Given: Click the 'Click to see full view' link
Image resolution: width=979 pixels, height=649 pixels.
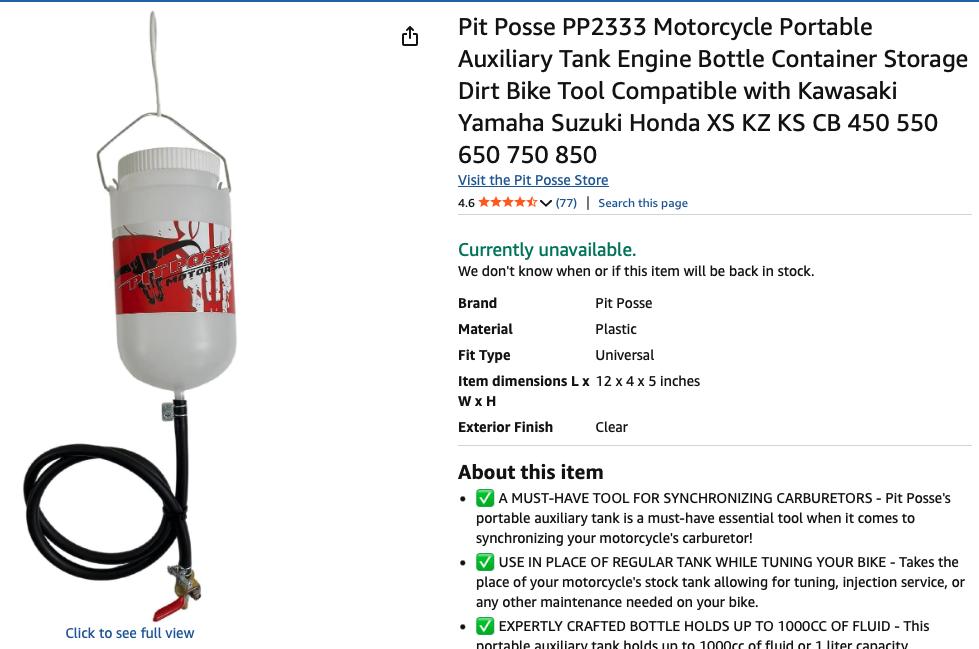Looking at the screenshot, I should [x=130, y=633].
